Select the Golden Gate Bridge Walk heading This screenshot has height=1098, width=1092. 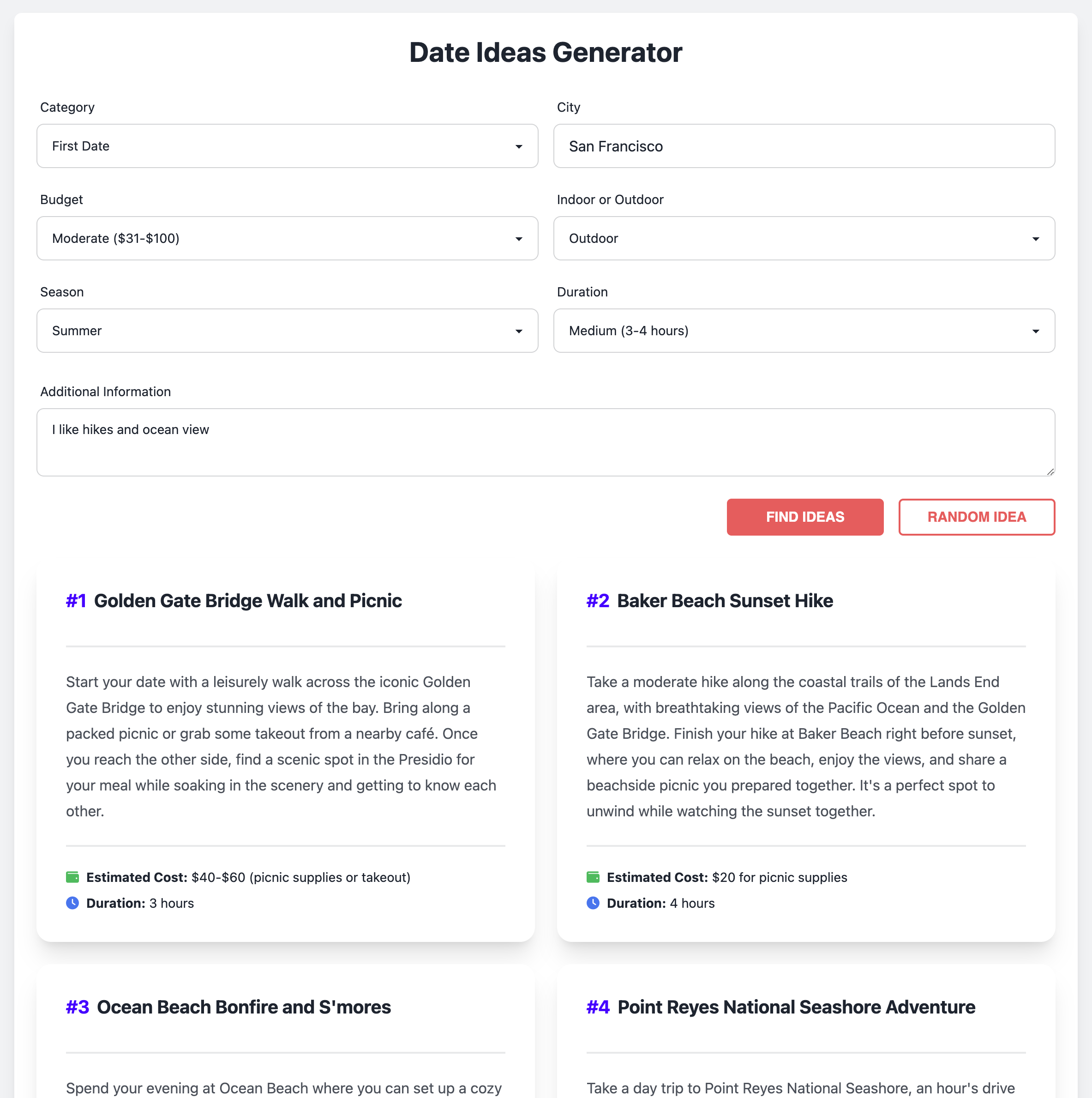248,601
